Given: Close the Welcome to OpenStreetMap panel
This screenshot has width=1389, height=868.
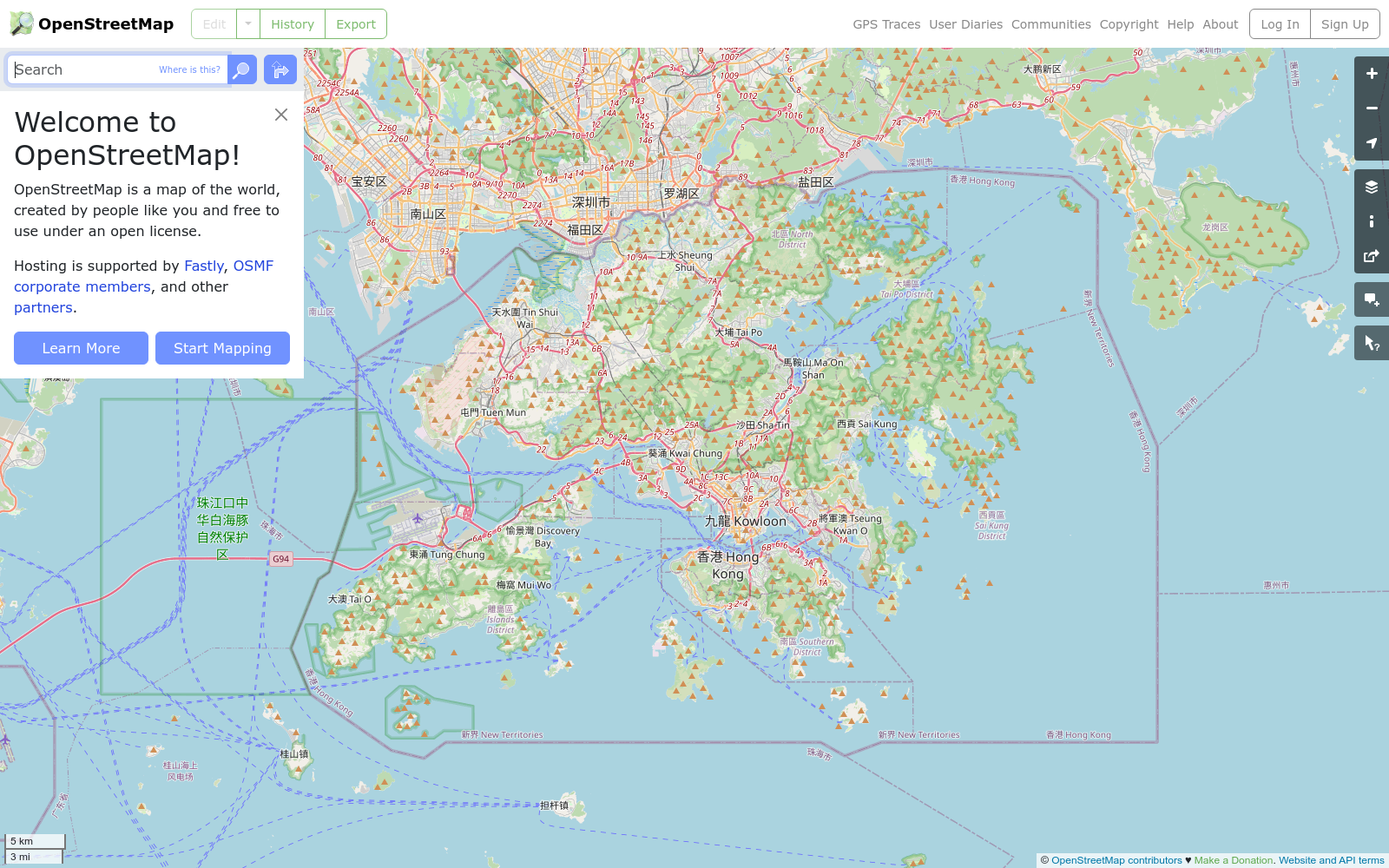Looking at the screenshot, I should 280,114.
